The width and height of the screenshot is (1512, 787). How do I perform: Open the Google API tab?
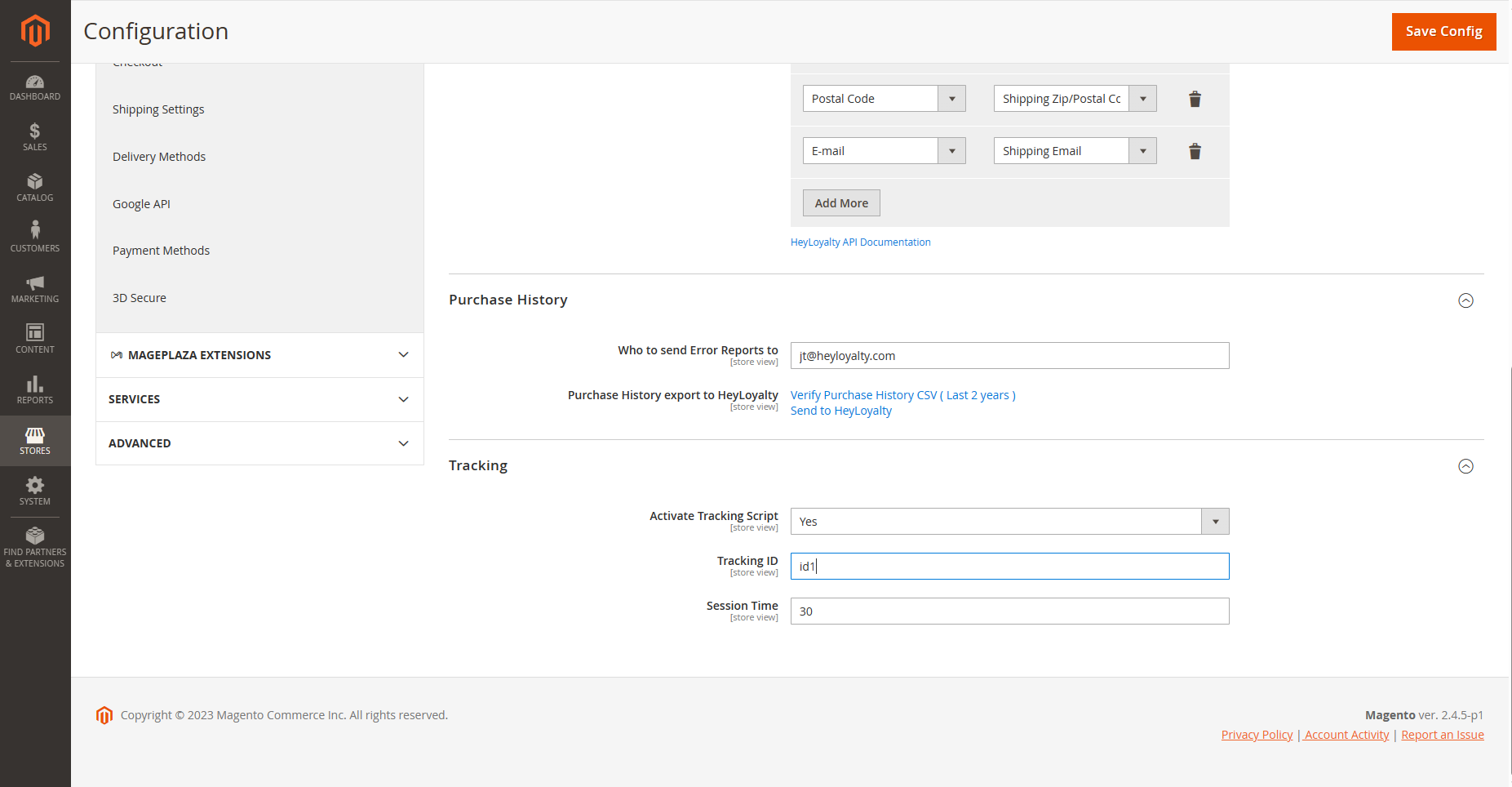coord(141,204)
